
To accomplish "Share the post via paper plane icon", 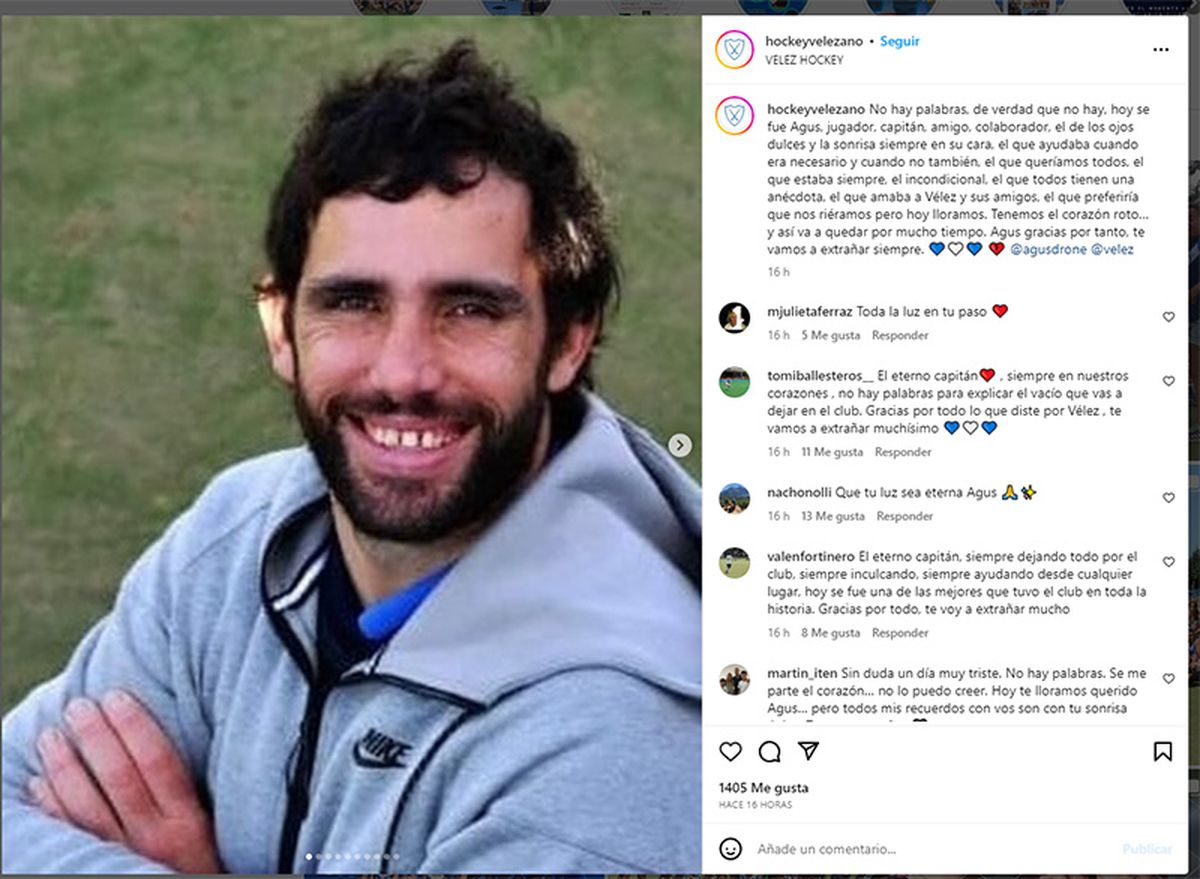I will (809, 751).
